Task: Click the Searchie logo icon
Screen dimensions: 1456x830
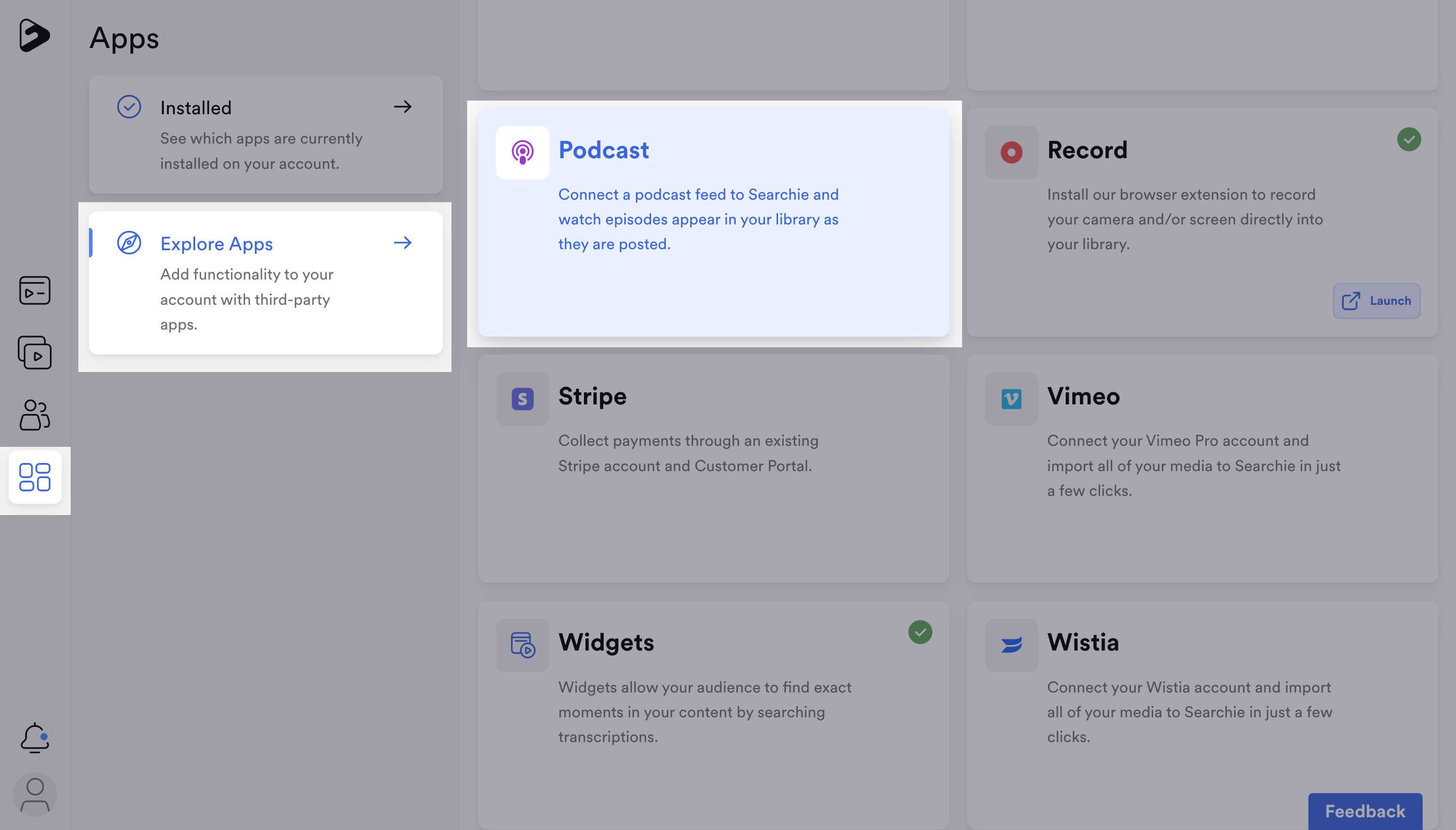Action: (x=34, y=35)
